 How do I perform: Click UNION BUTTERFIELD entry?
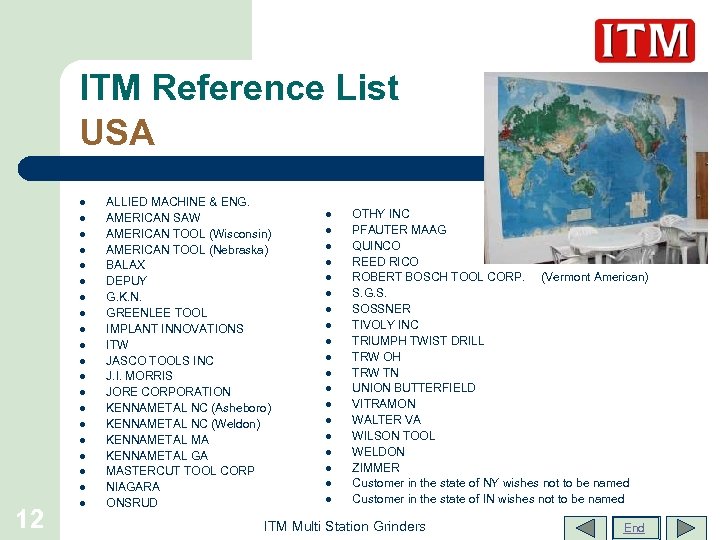[414, 388]
